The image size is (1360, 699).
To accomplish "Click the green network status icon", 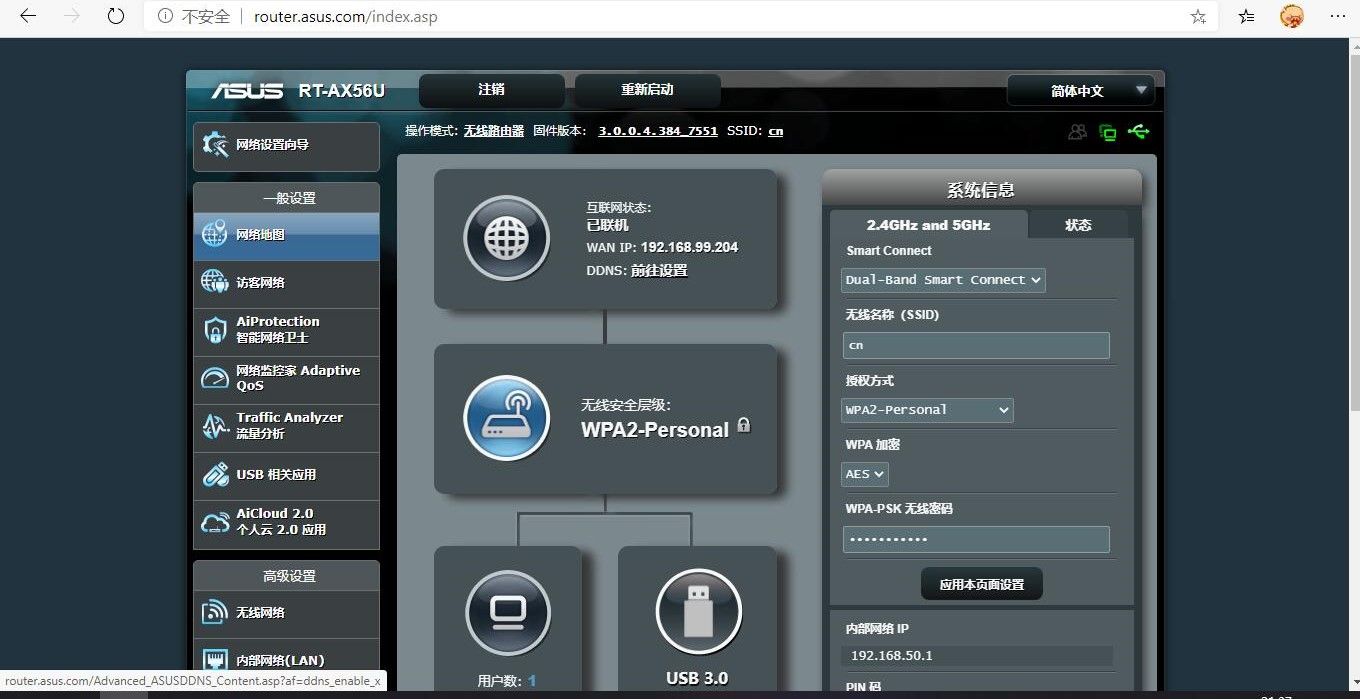I will [x=1107, y=132].
